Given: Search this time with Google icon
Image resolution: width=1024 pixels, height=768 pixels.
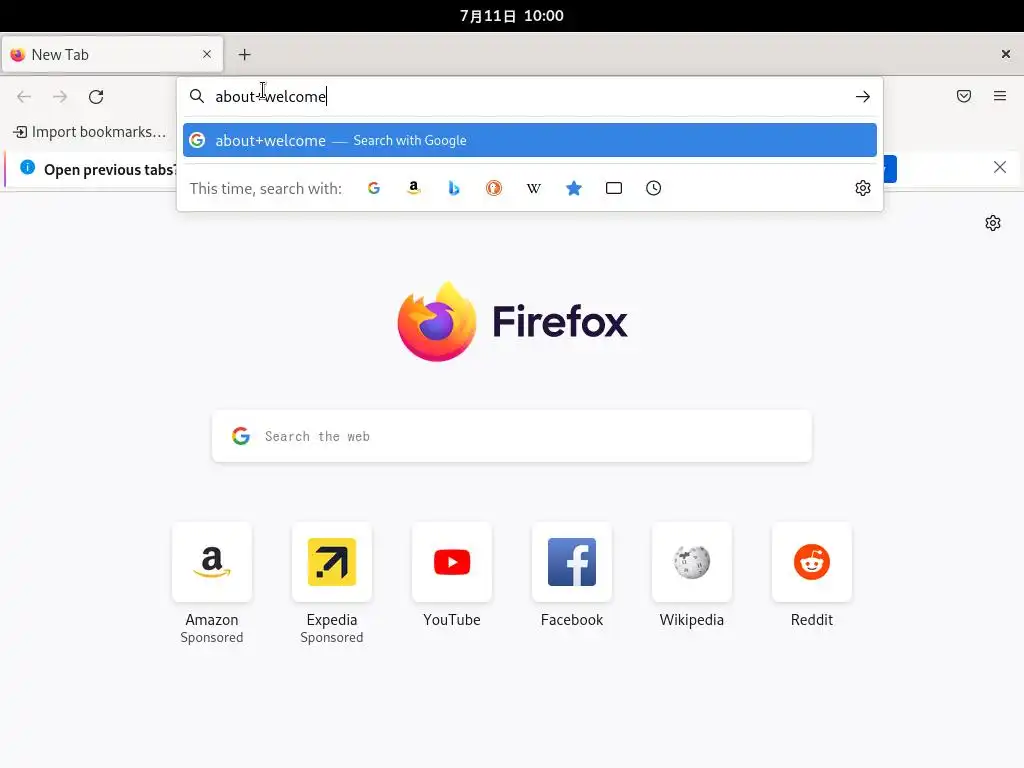Looking at the screenshot, I should 374,188.
